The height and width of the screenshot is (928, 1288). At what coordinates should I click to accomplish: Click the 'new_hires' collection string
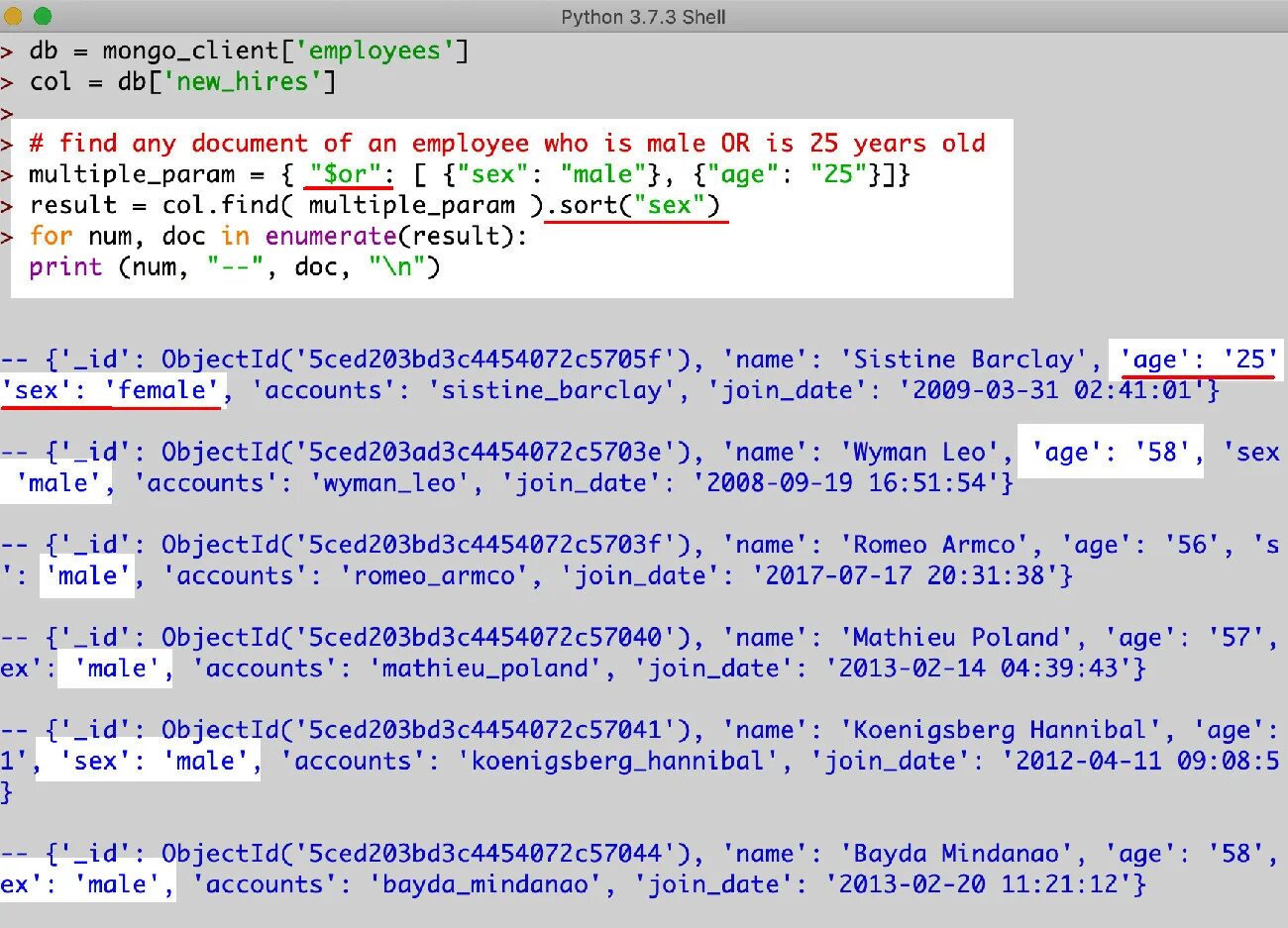tap(243, 82)
